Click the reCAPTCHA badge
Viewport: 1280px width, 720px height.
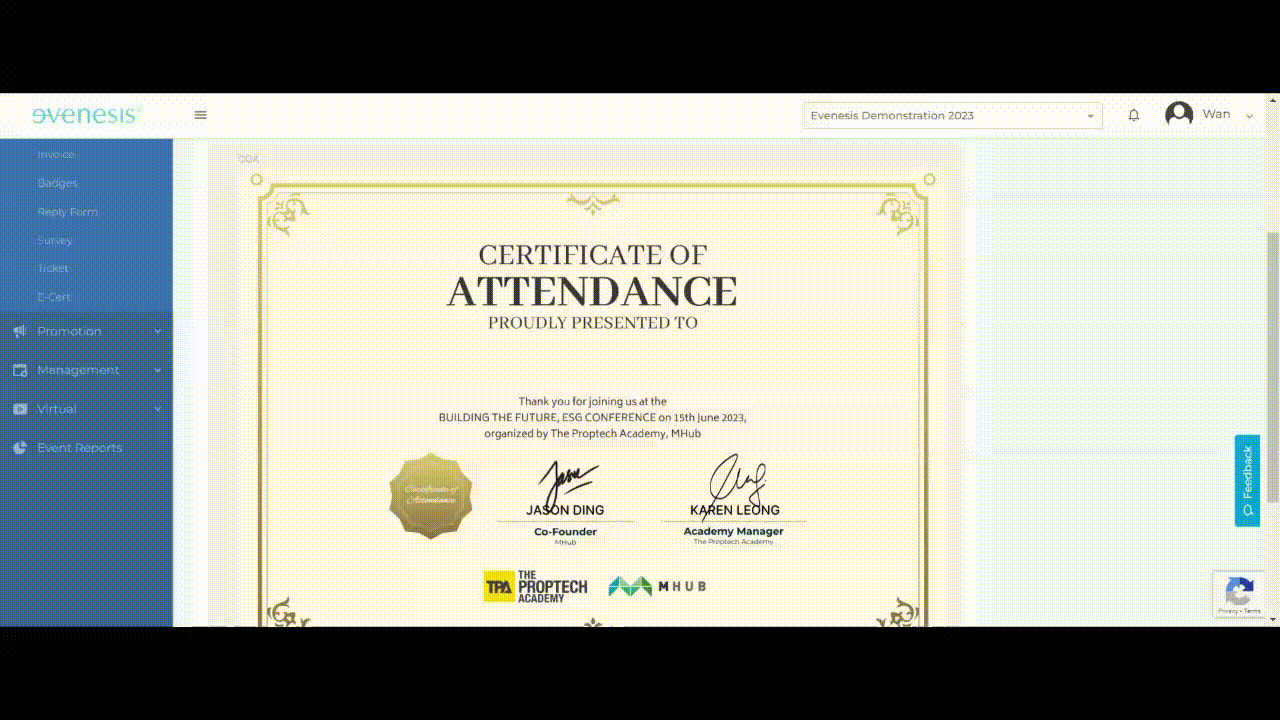point(1238,595)
